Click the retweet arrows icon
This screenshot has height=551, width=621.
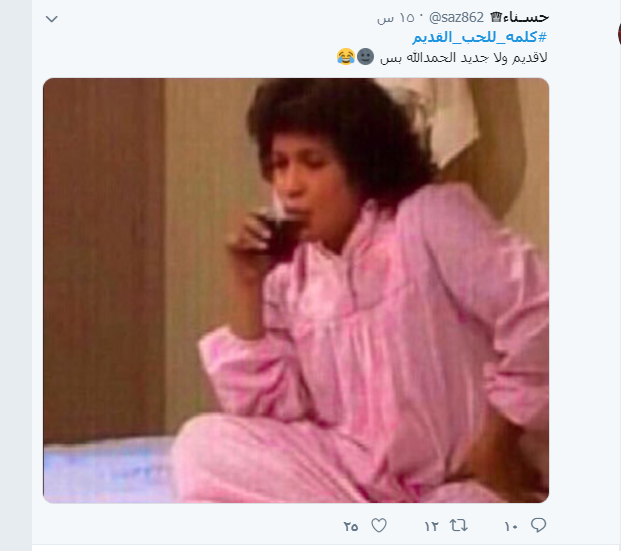point(459,526)
